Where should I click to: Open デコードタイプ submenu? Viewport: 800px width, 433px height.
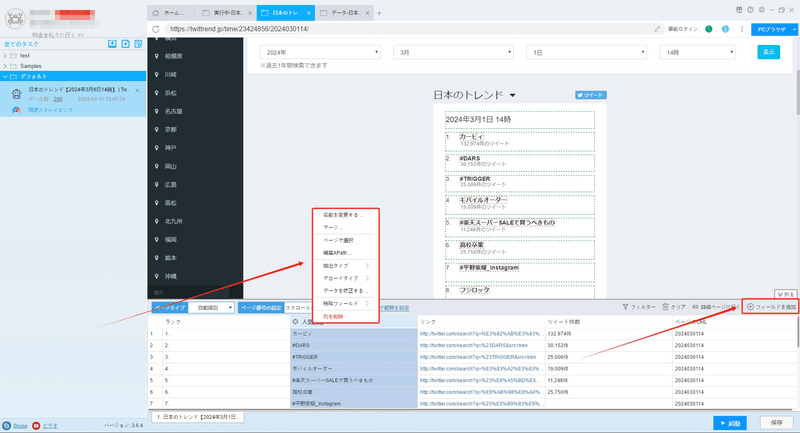[x=345, y=278]
